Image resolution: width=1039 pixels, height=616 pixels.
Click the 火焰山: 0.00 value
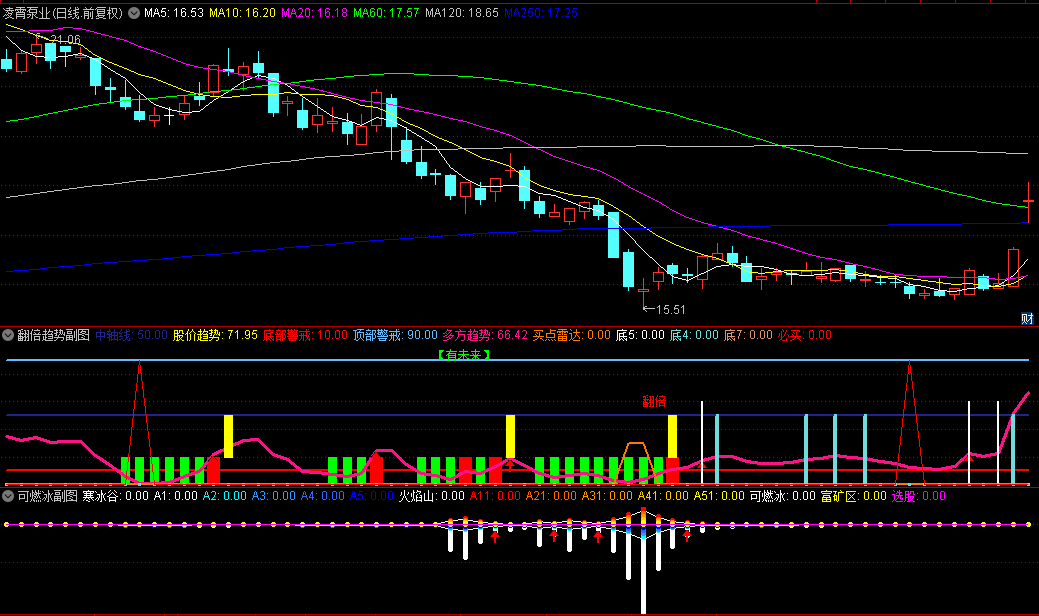(x=431, y=496)
